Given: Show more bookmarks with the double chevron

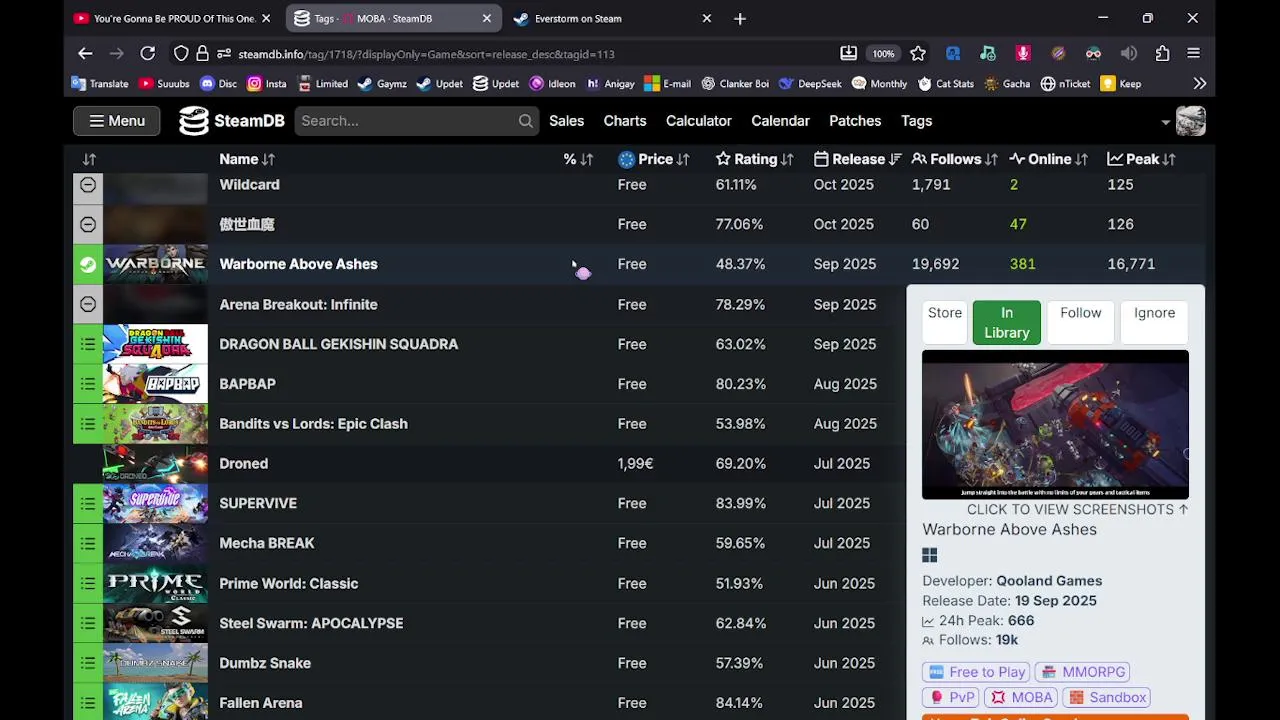Looking at the screenshot, I should (x=1200, y=84).
